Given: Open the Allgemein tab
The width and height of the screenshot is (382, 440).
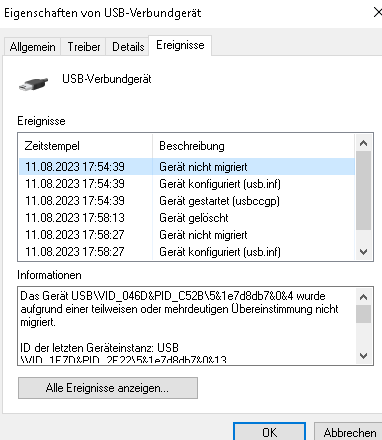Looking at the screenshot, I should click(32, 47).
